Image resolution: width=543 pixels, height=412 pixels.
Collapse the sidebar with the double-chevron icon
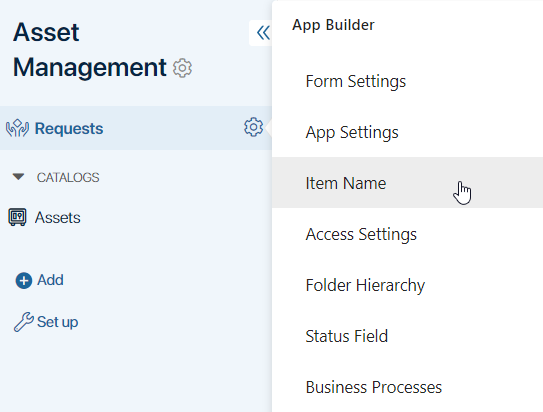point(263,33)
